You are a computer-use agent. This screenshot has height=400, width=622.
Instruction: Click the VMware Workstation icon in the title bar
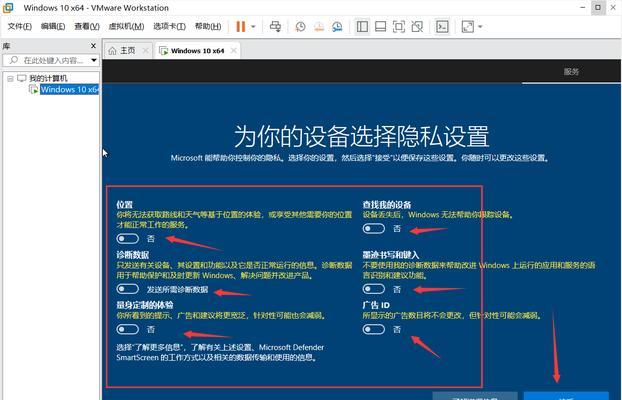(x=8, y=8)
